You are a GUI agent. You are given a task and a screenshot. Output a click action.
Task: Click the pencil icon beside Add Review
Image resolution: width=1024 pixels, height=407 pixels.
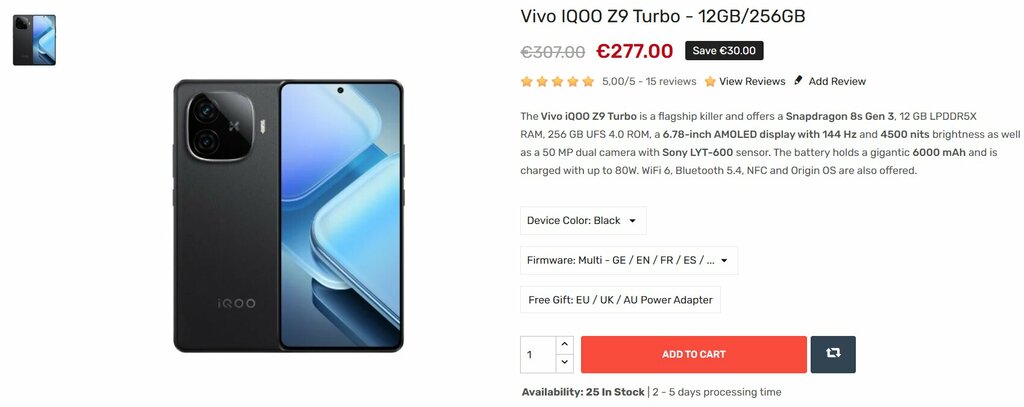point(798,81)
